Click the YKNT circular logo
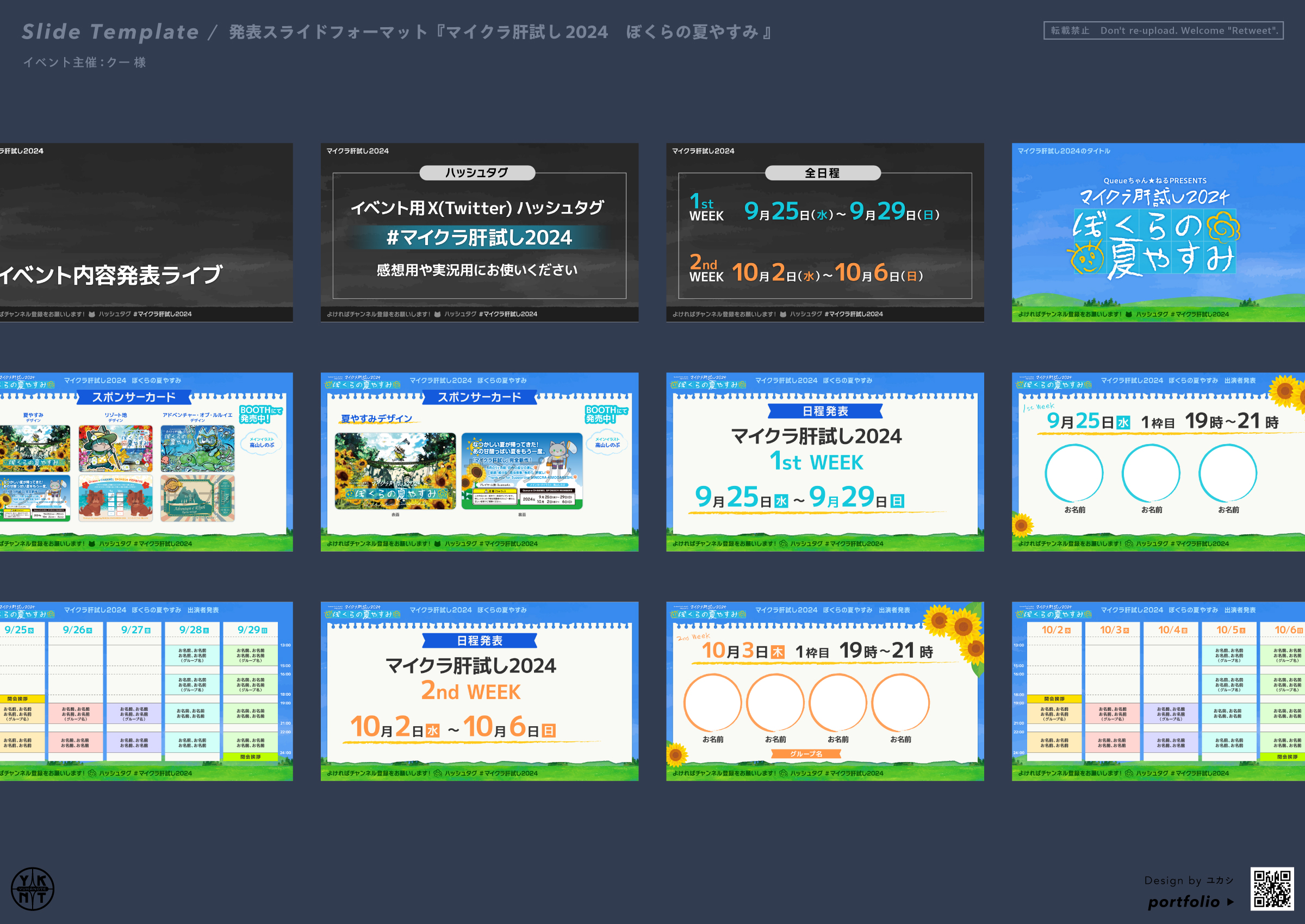Viewport: 1305px width, 924px height. click(33, 888)
